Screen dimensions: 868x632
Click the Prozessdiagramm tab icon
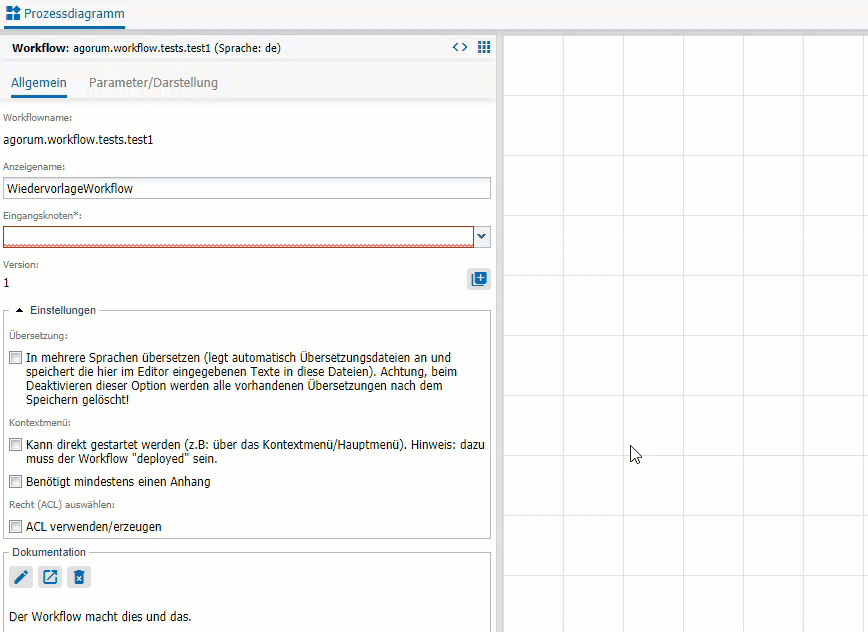(x=13, y=13)
